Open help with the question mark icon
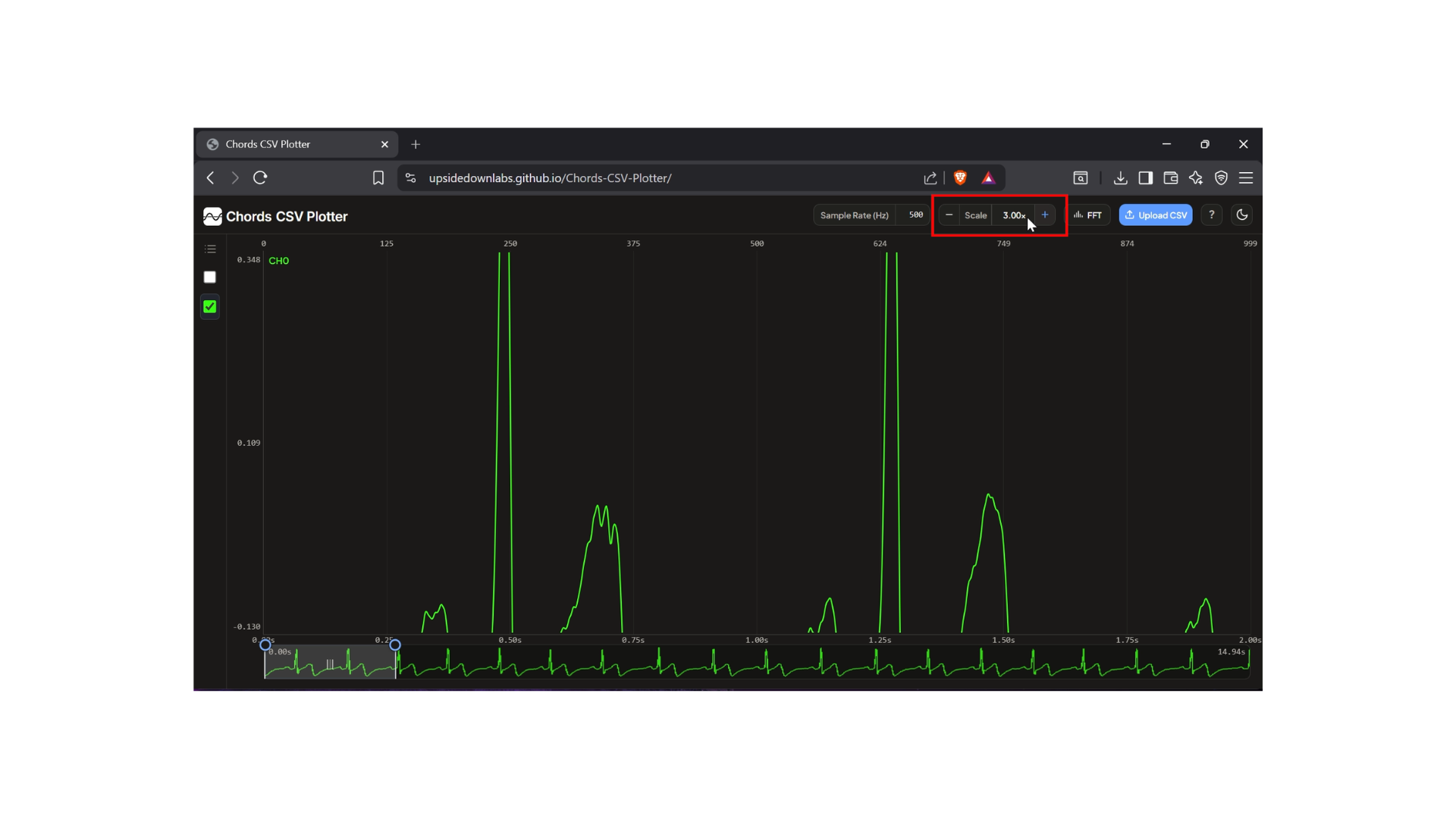Image resolution: width=1456 pixels, height=819 pixels. (x=1212, y=215)
